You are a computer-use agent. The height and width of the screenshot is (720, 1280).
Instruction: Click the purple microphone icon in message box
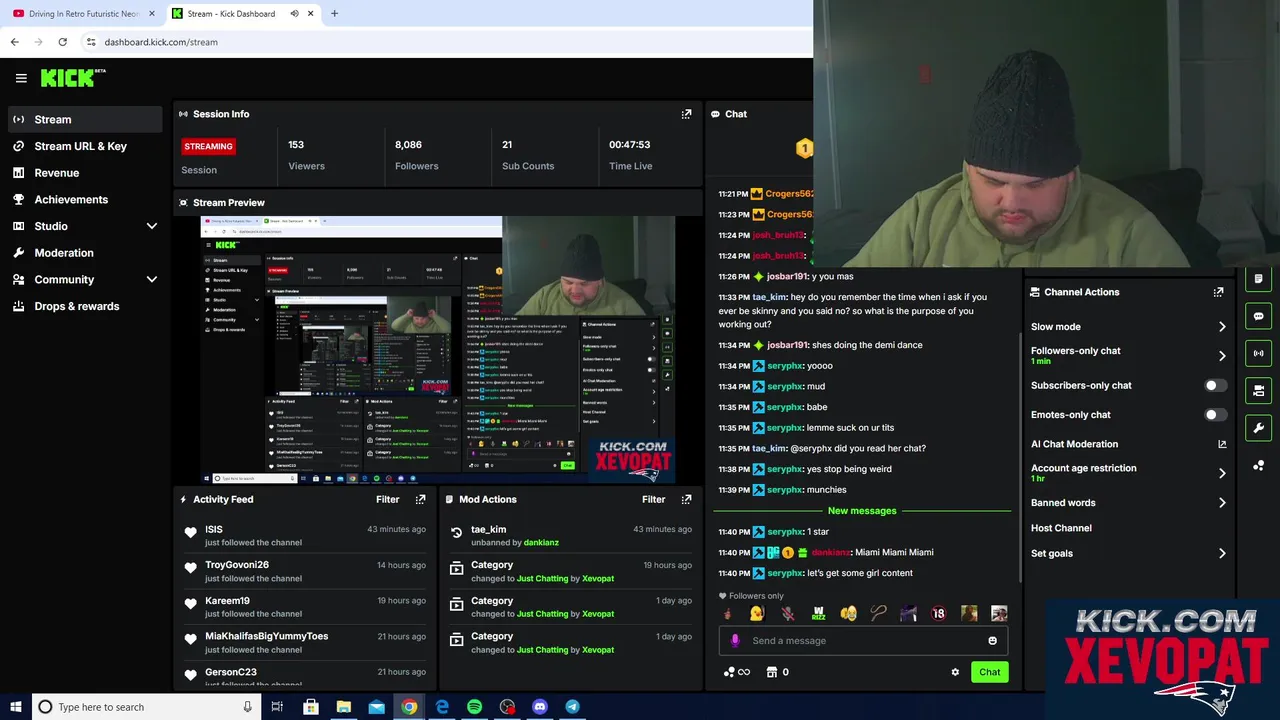[735, 641]
